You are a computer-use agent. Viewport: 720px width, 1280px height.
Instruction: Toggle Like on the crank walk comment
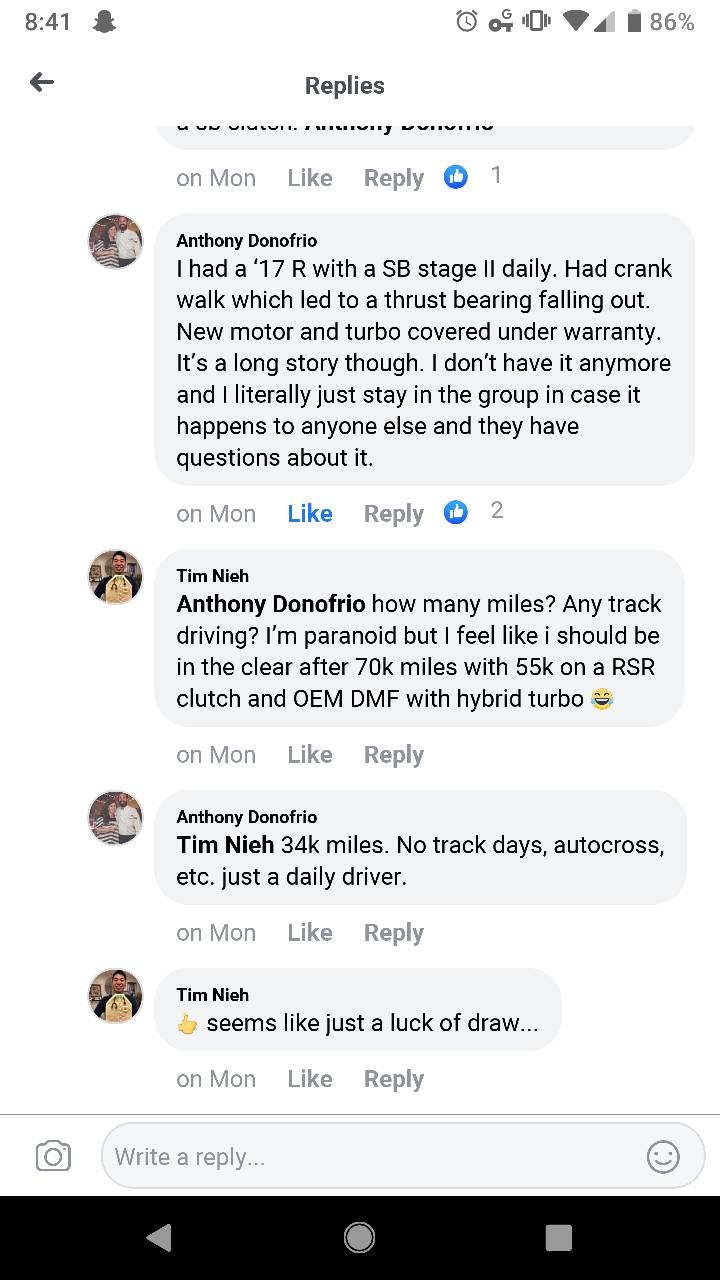point(309,513)
